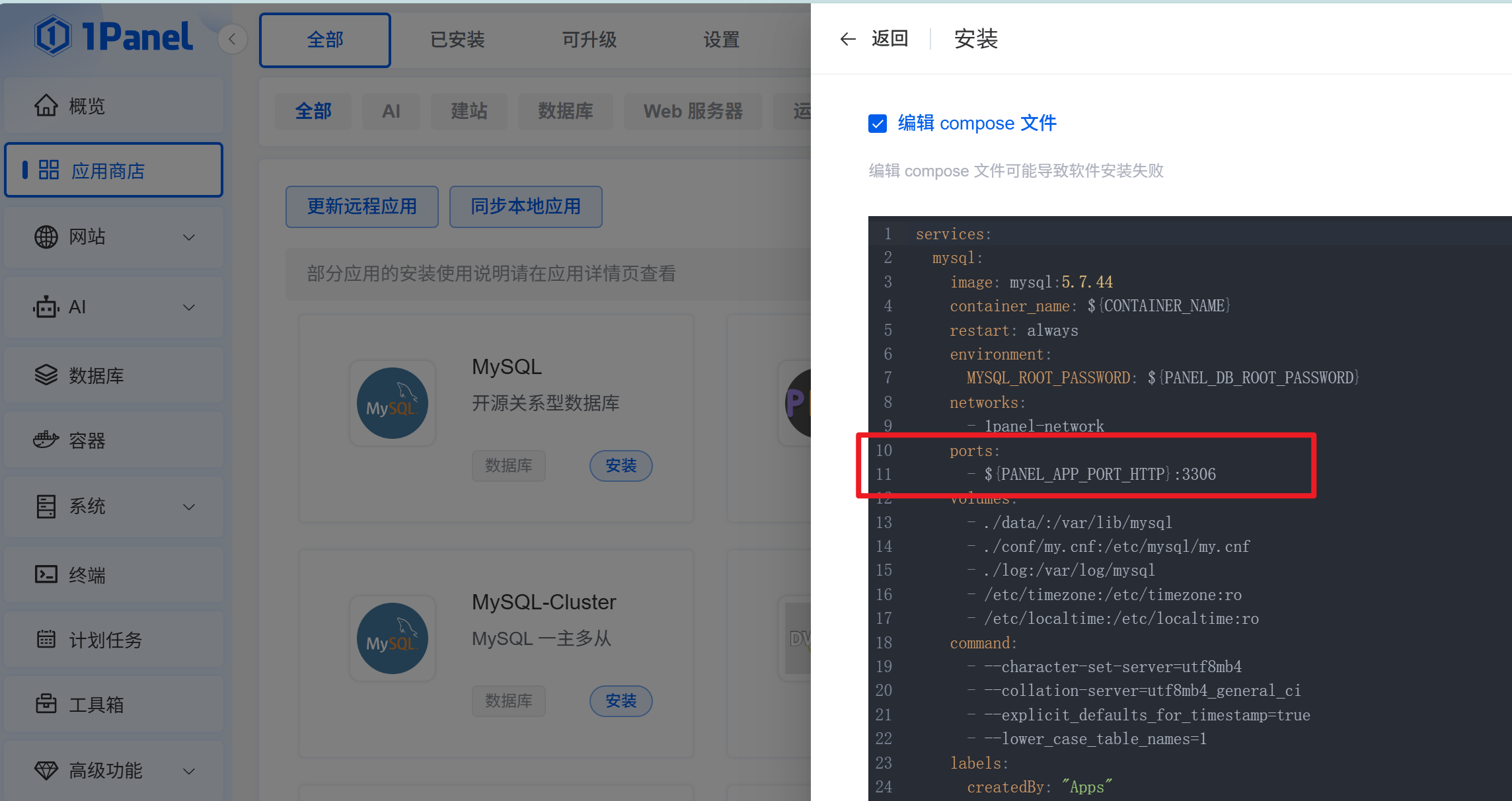Expand the 网站 website submenu
The height and width of the screenshot is (801, 1512).
189,237
